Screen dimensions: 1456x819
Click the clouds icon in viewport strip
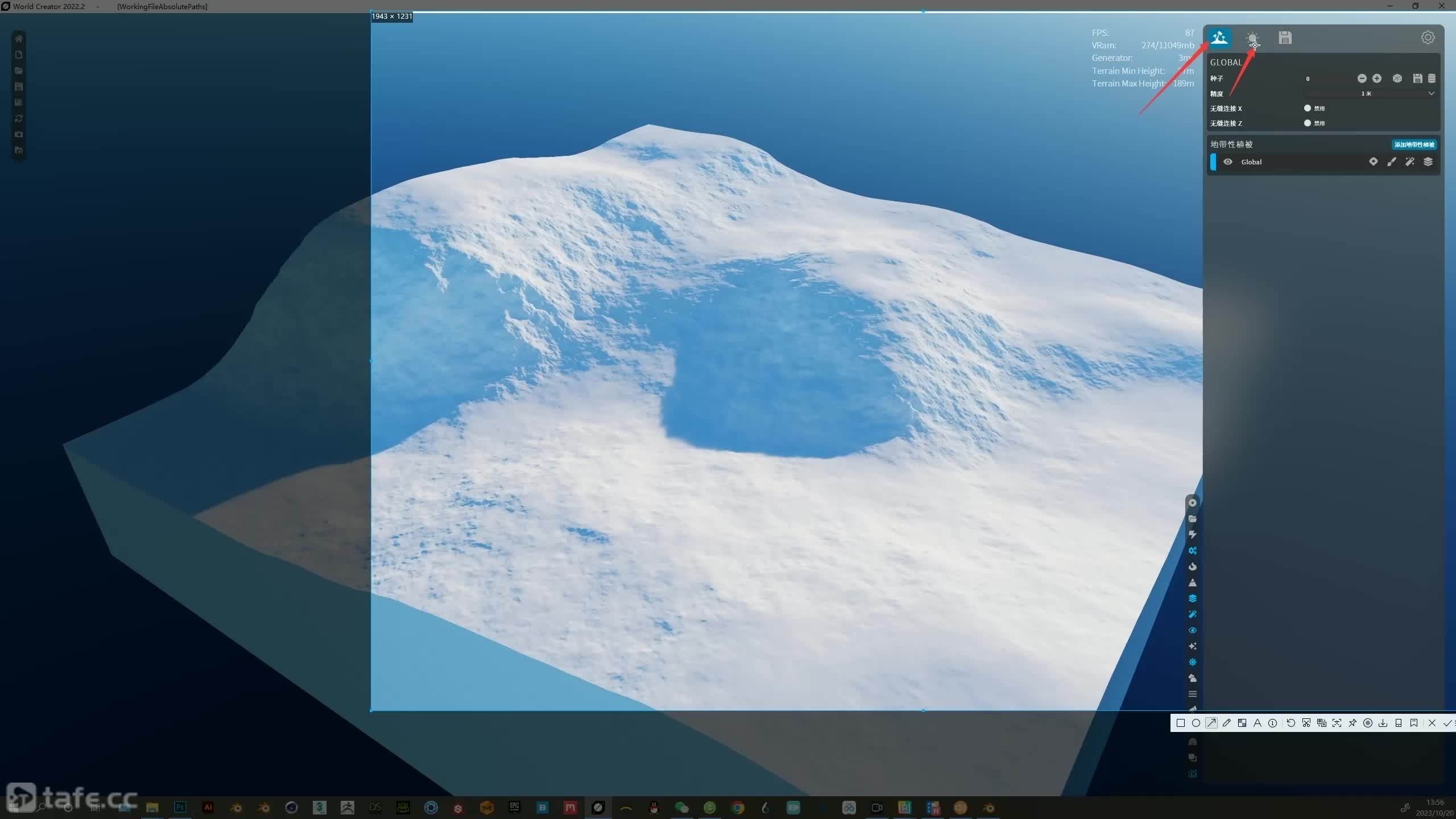pos(1193,678)
